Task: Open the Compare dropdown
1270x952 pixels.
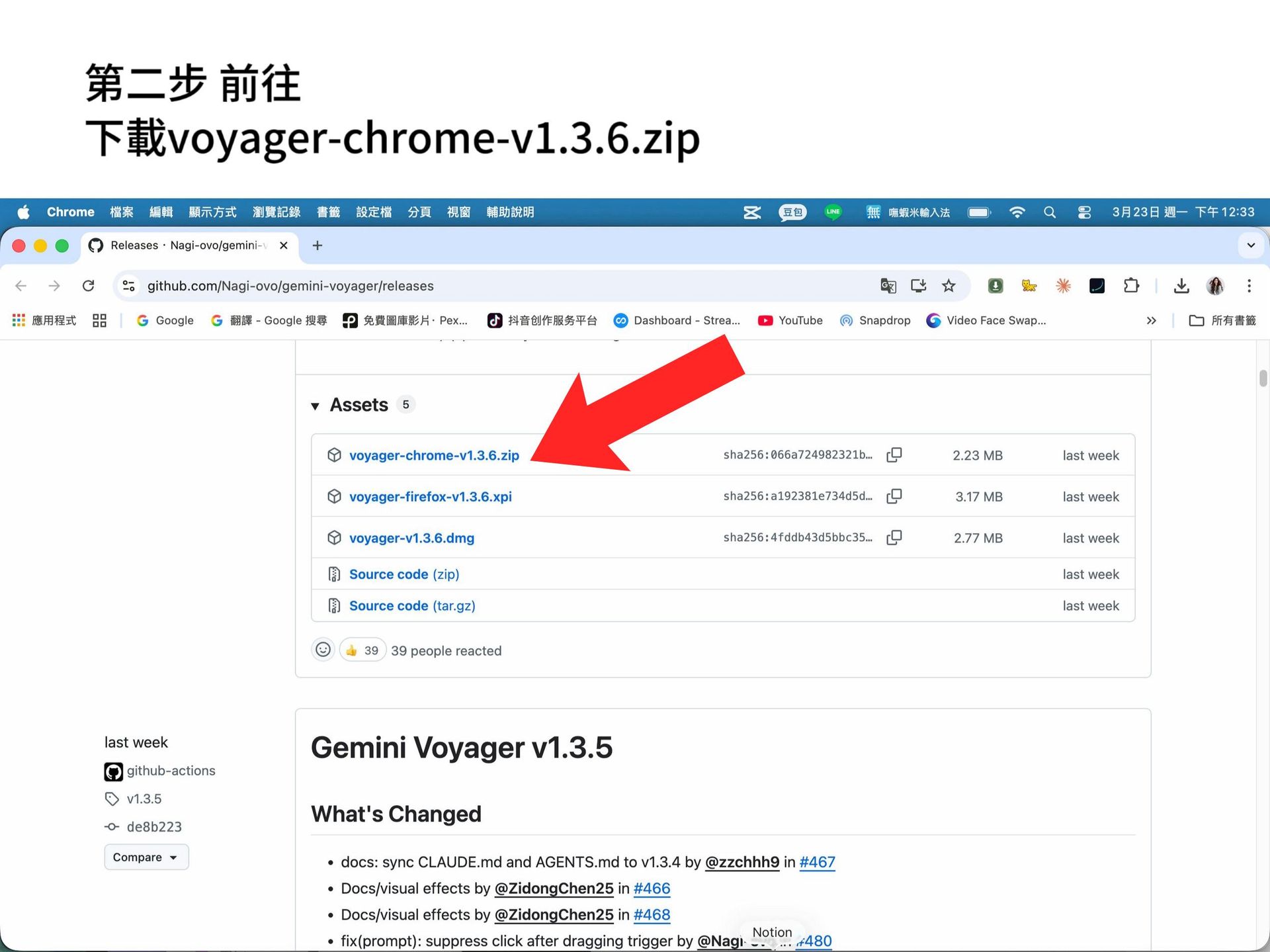Action: pos(146,857)
